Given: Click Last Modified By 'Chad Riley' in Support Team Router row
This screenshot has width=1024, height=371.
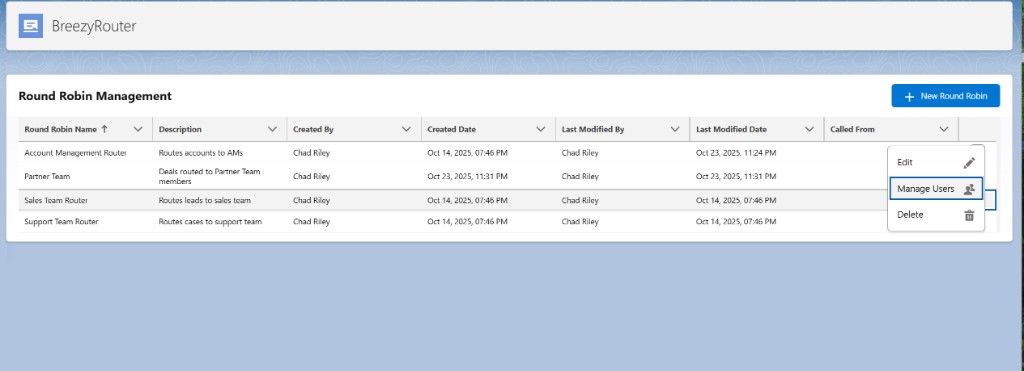Looking at the screenshot, I should click(580, 222).
